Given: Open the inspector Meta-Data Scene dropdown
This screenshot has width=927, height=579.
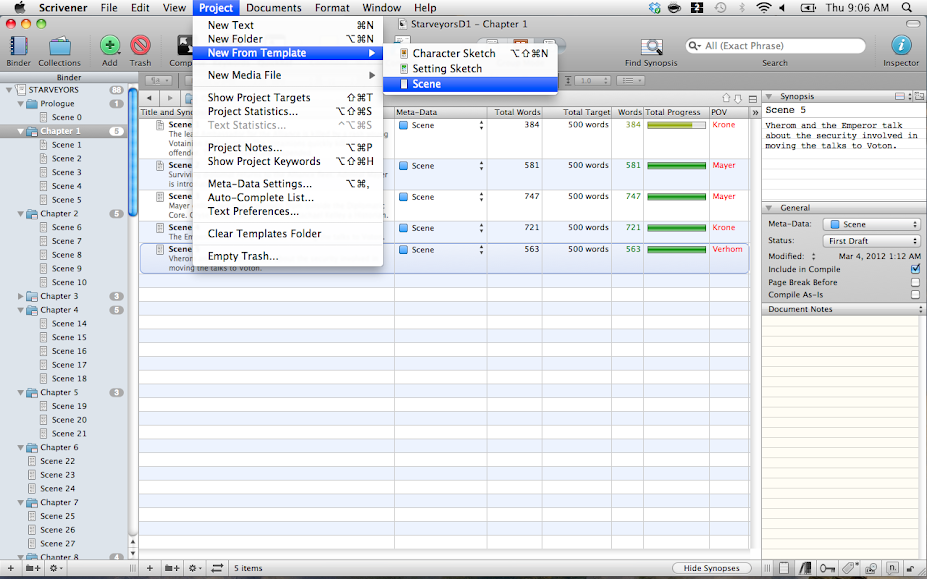Looking at the screenshot, I should coord(872,224).
